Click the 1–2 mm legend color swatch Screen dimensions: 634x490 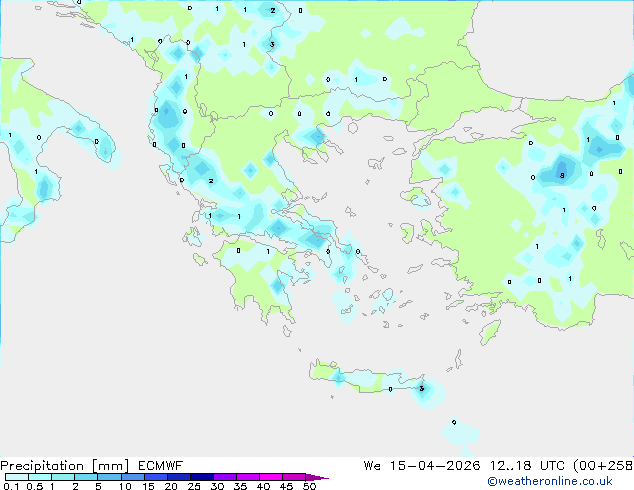(x=63, y=477)
